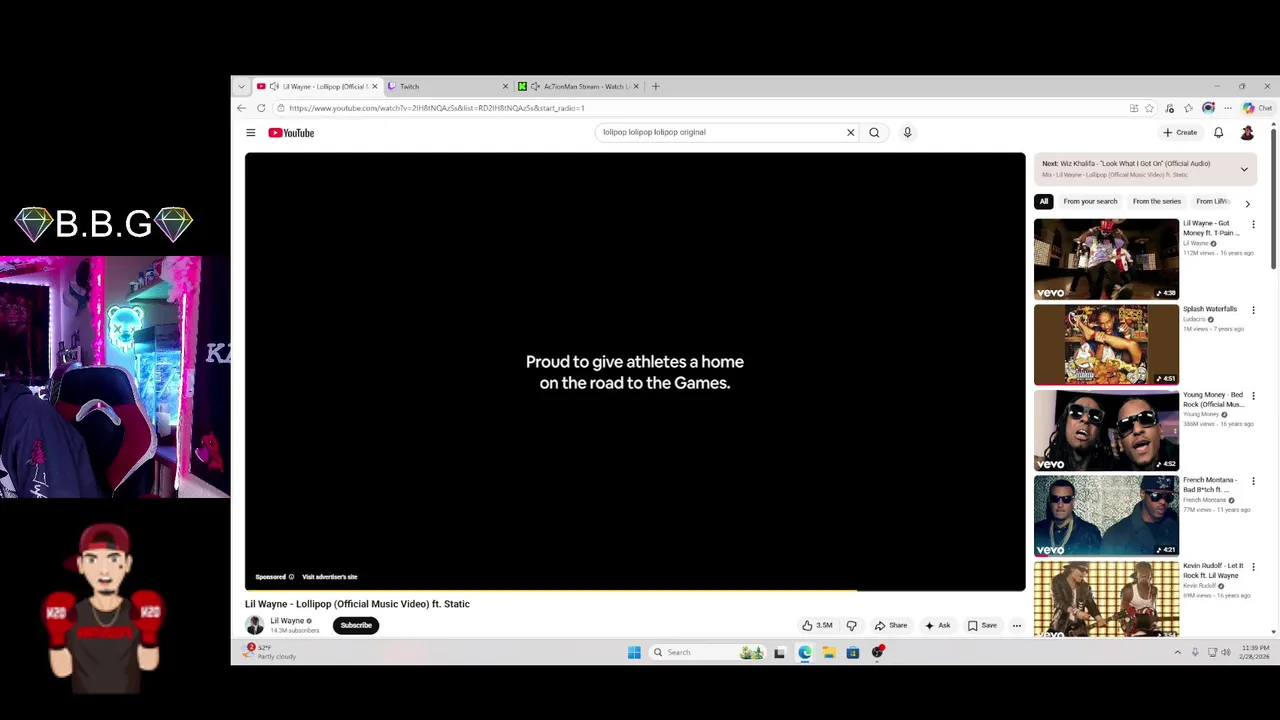Add this page to favorites star
1280x720 pixels.
1149,108
